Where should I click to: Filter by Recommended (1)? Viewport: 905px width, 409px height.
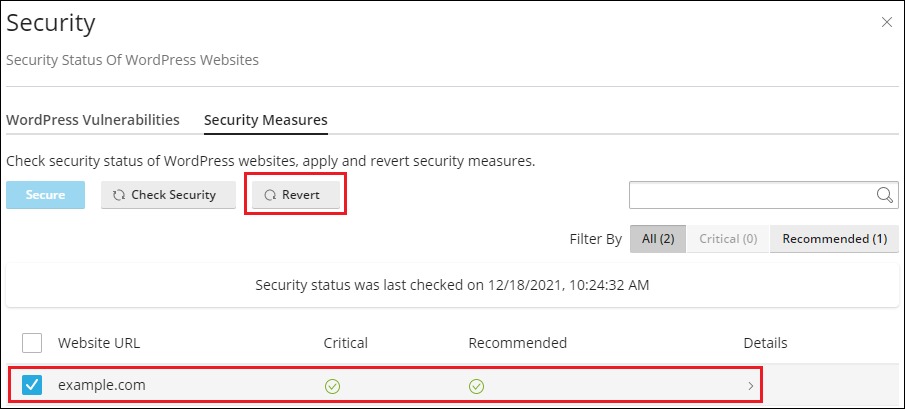tap(834, 239)
